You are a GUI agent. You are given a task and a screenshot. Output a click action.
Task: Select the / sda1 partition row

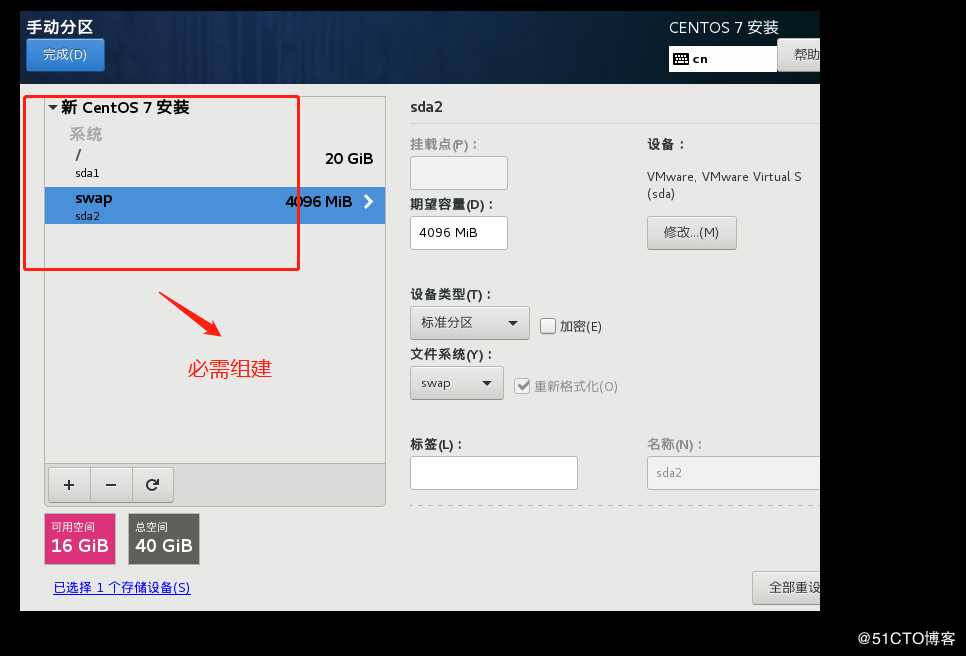coord(215,163)
